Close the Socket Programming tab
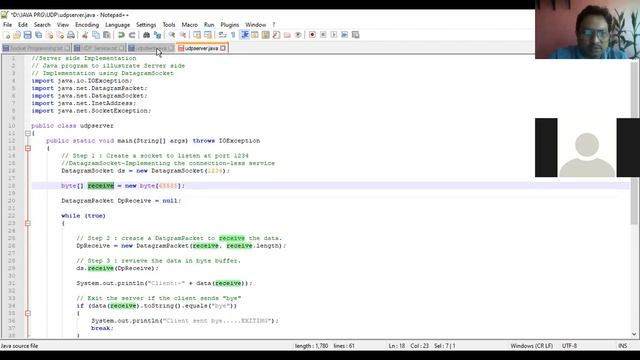 pyautogui.click(x=67, y=48)
